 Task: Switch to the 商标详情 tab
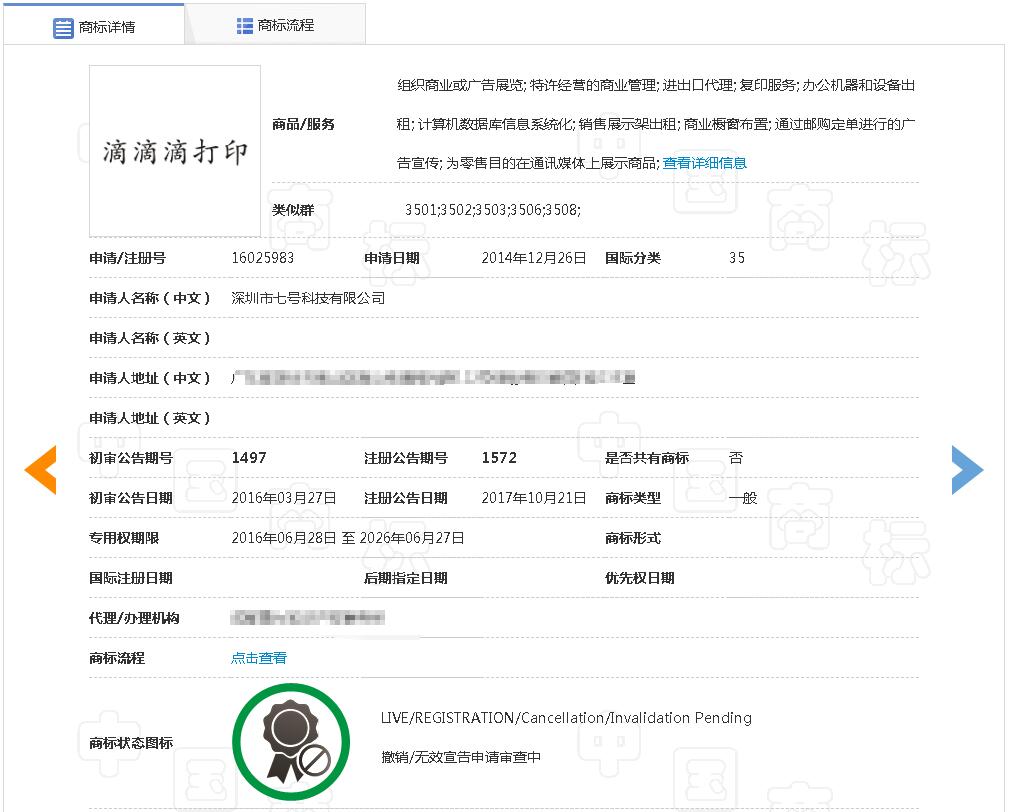(106, 27)
